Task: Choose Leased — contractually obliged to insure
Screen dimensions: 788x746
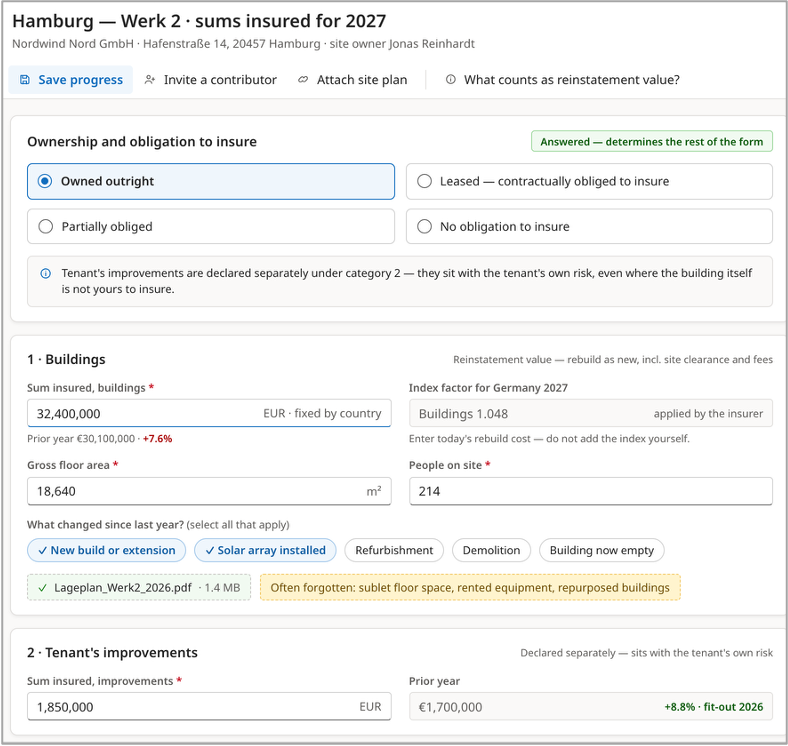Action: tap(589, 181)
